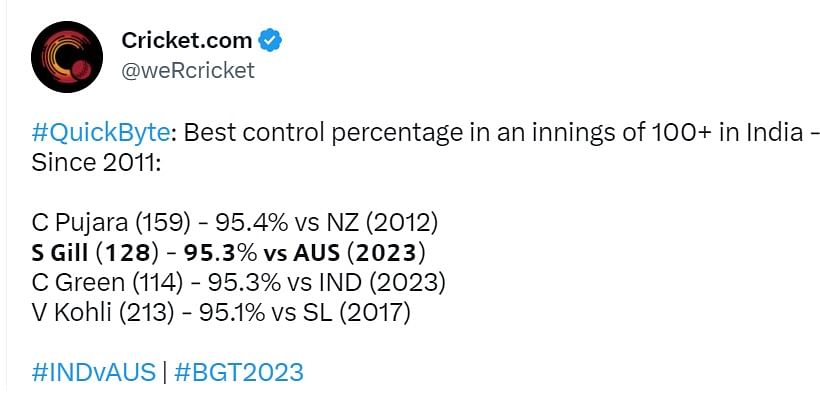This screenshot has height=404, width=820.
Task: Open the Cricket.com display name link
Action: point(186,42)
